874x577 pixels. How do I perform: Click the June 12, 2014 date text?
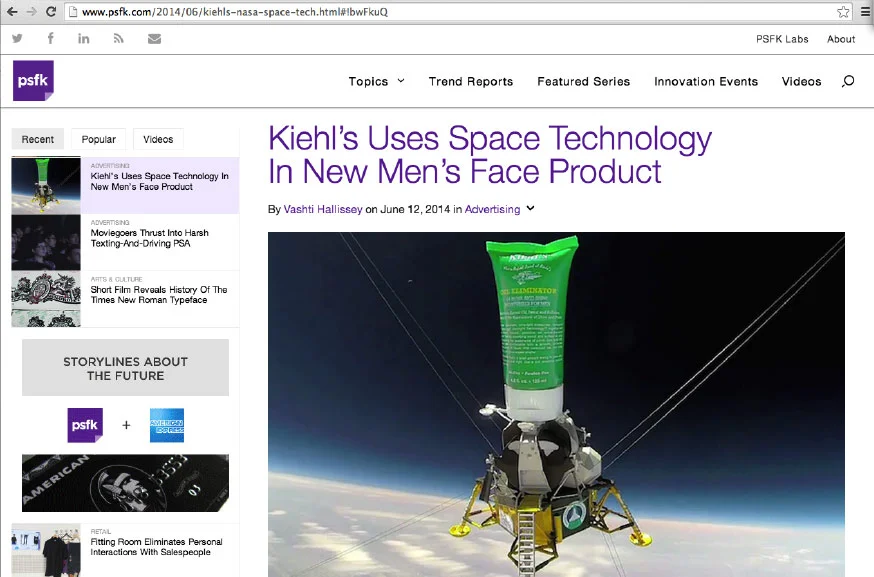[415, 209]
